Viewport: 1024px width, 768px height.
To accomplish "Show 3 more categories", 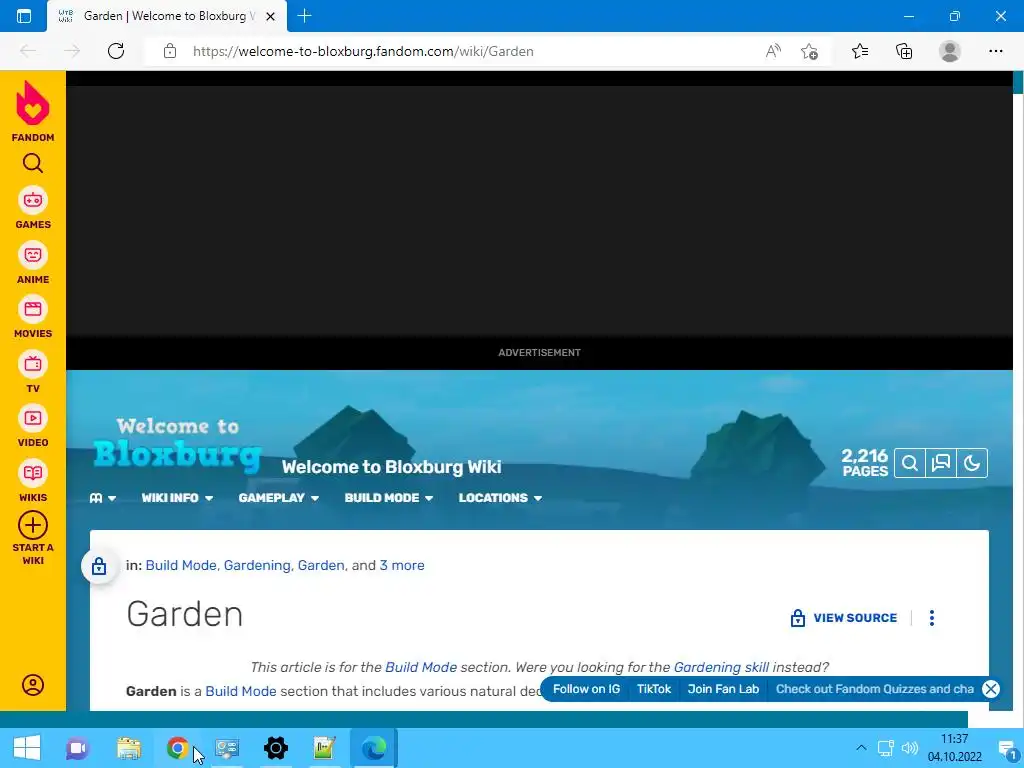I will pyautogui.click(x=402, y=566).
